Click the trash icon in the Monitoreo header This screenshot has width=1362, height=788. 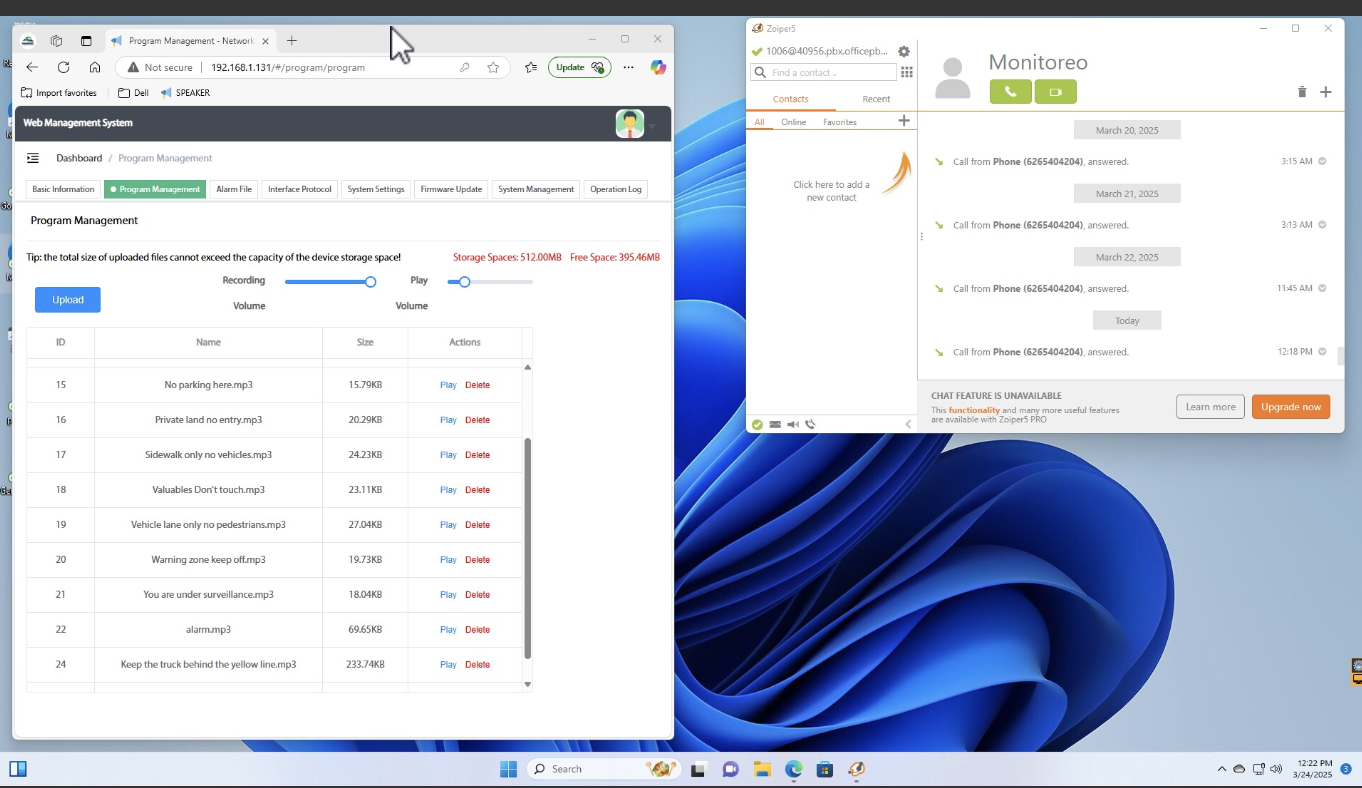click(1302, 92)
